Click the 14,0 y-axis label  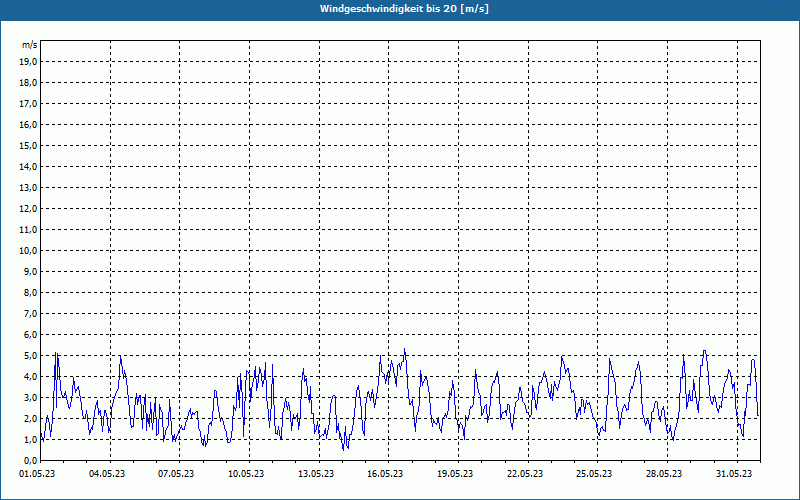(x=28, y=166)
